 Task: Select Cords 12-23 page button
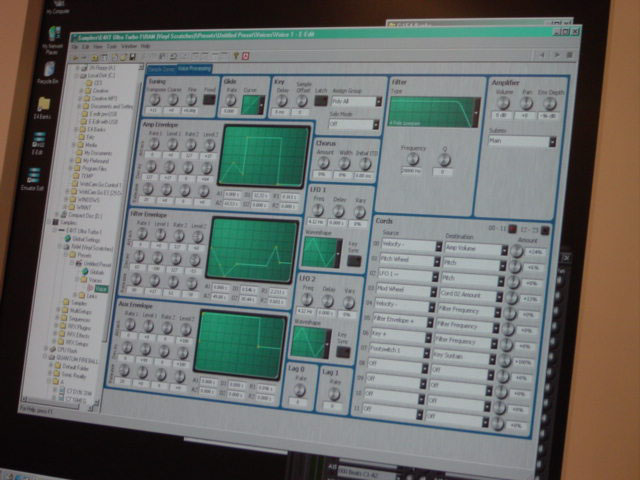click(545, 231)
